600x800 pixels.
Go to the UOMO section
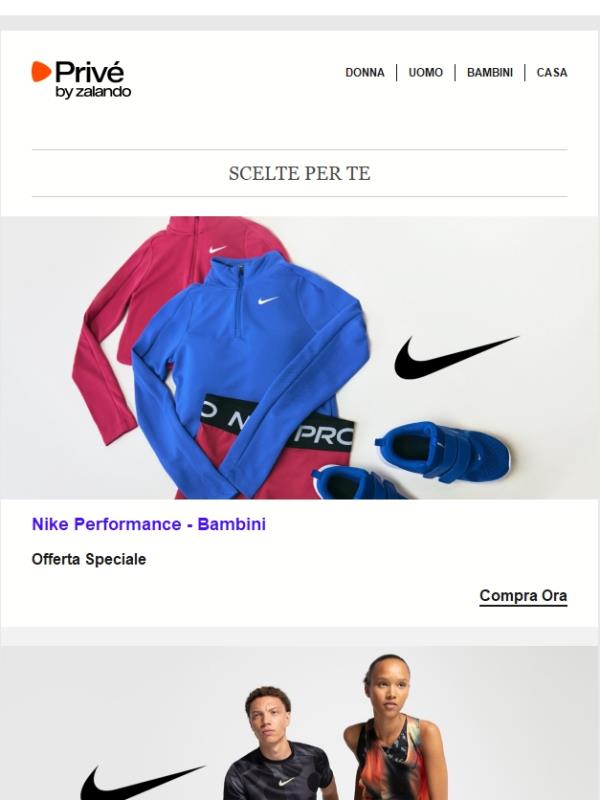(426, 73)
